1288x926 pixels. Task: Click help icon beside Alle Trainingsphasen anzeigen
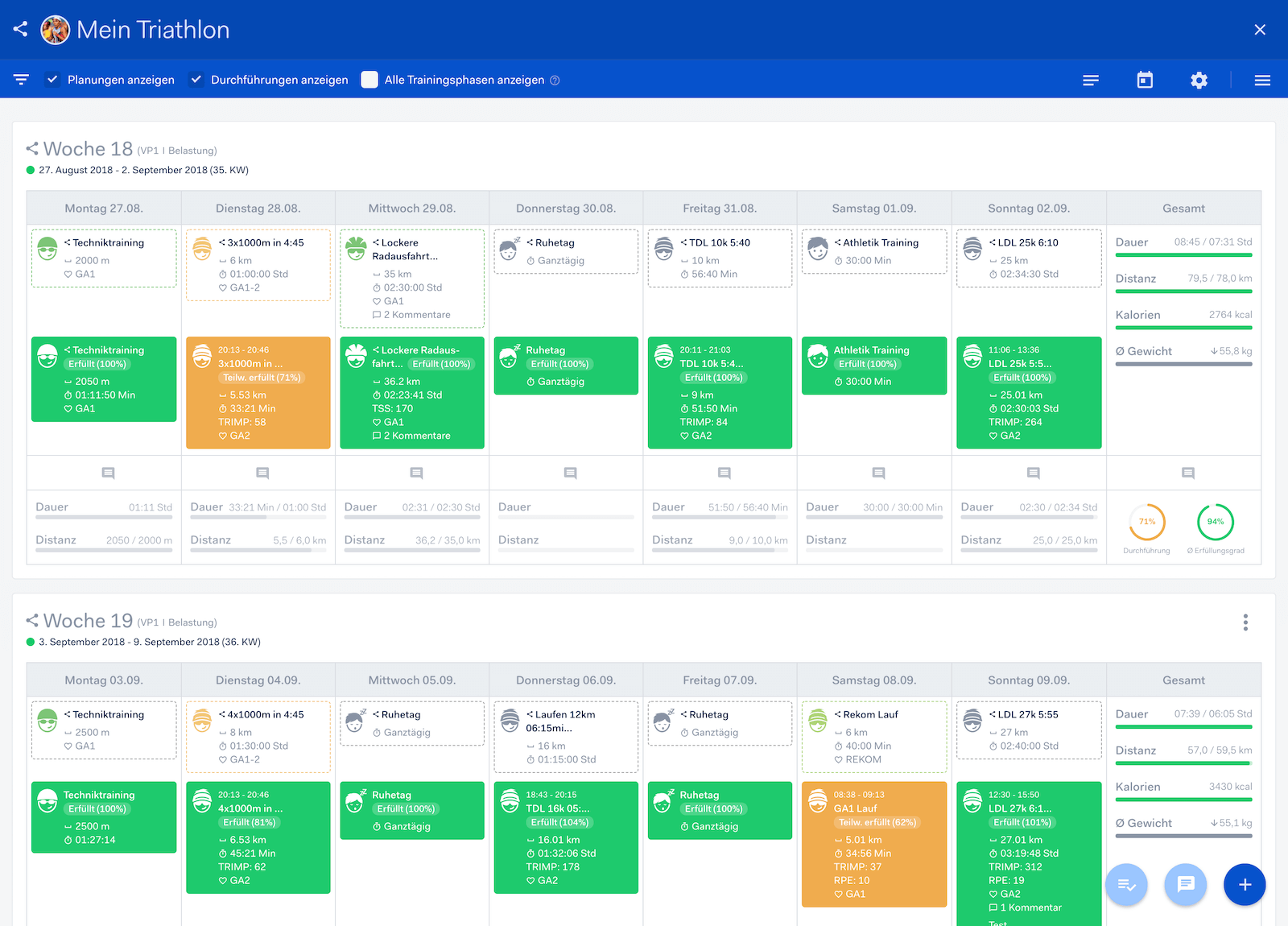tap(555, 81)
